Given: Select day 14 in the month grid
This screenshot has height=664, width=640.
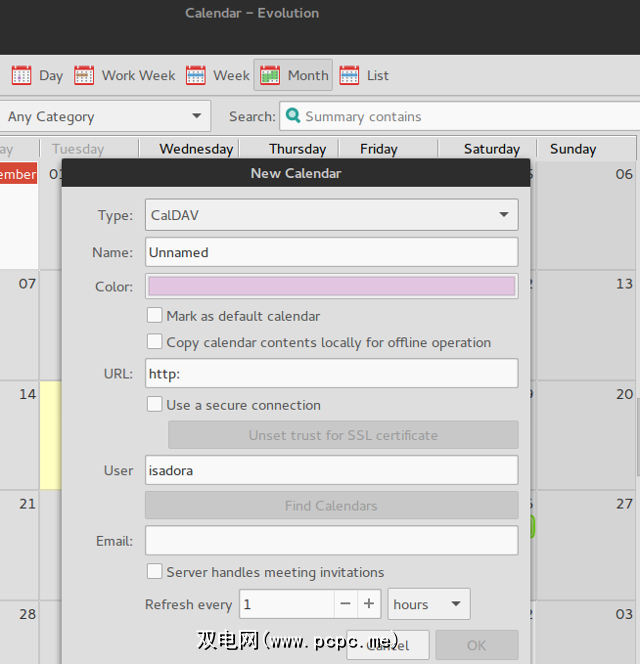Looking at the screenshot, I should click(28, 394).
